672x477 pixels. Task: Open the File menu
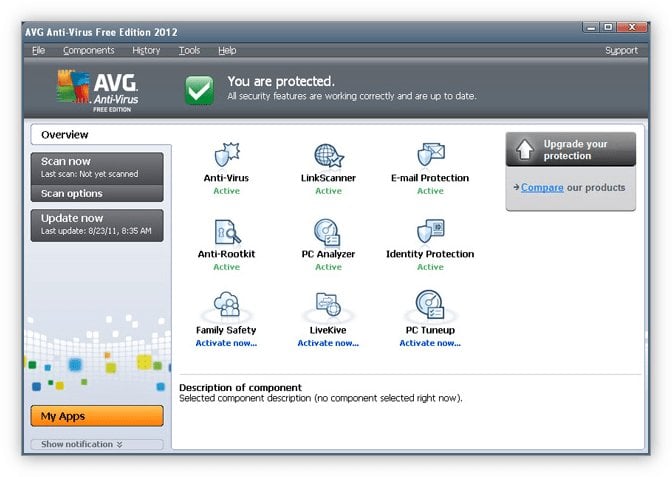tap(38, 50)
